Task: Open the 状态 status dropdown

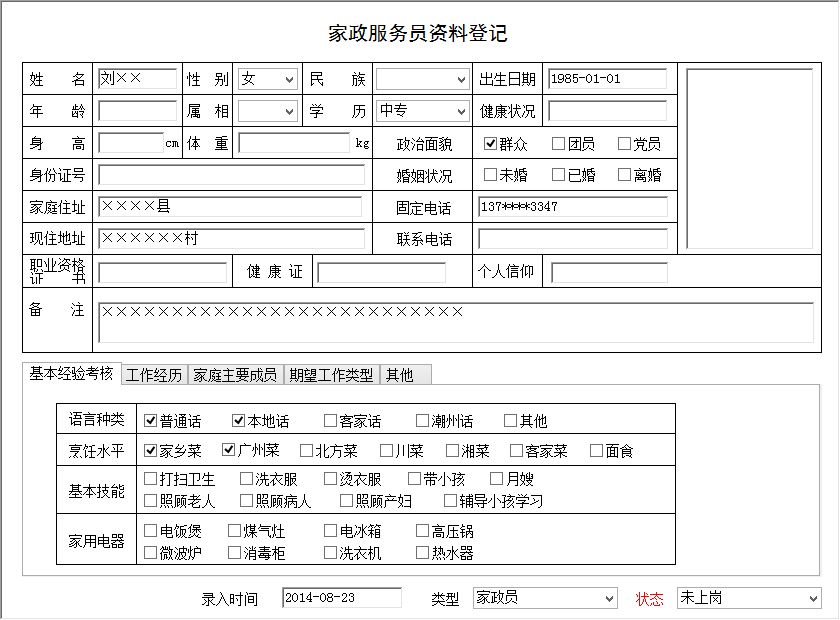Action: coord(749,598)
